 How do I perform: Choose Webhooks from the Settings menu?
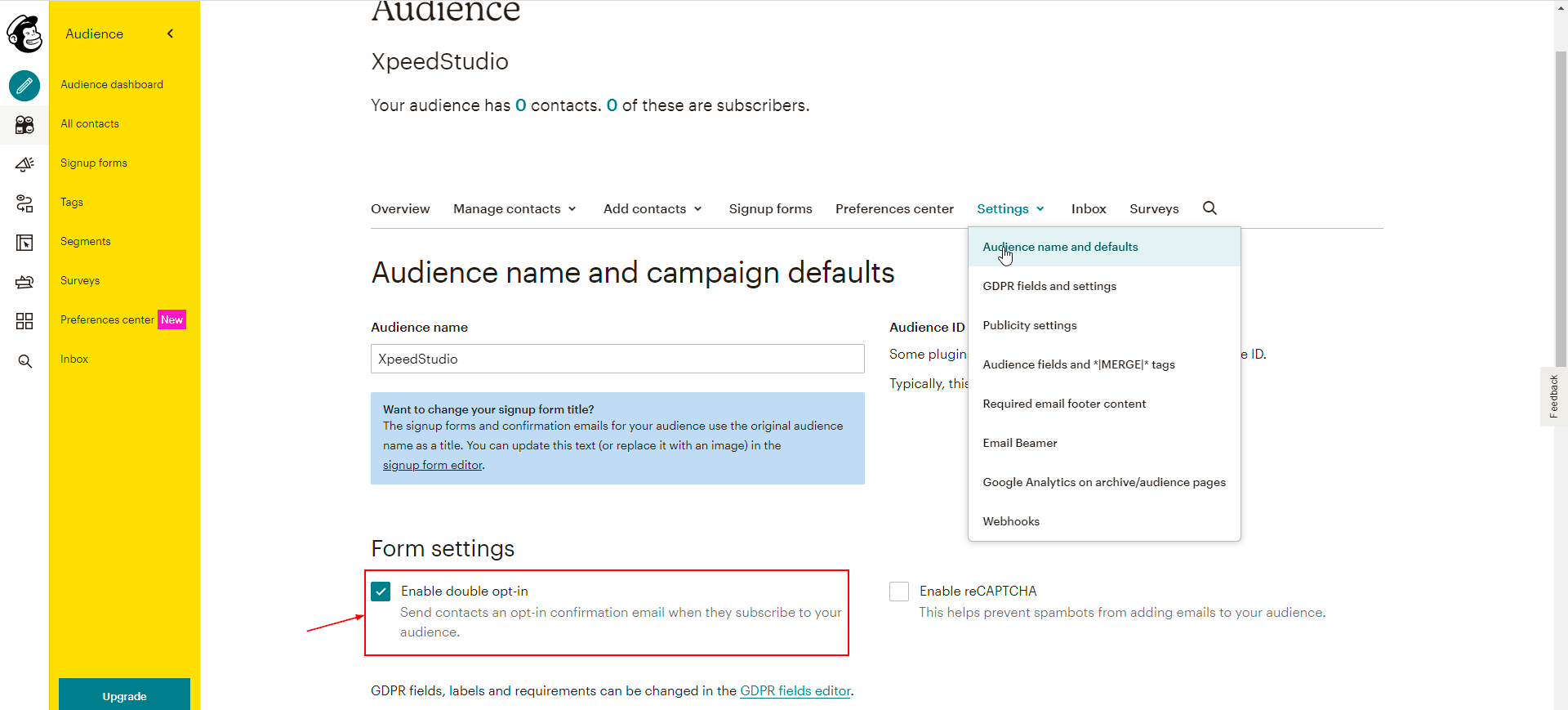[x=1011, y=521]
